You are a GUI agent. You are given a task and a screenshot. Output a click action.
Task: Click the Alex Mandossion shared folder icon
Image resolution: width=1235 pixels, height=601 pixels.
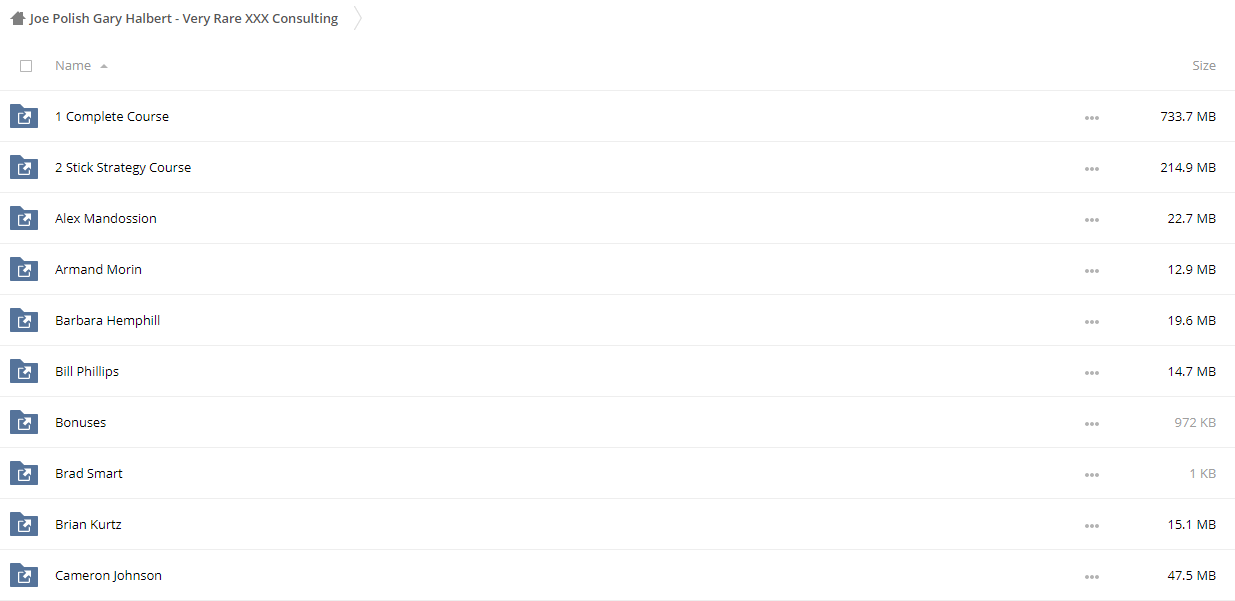24,218
